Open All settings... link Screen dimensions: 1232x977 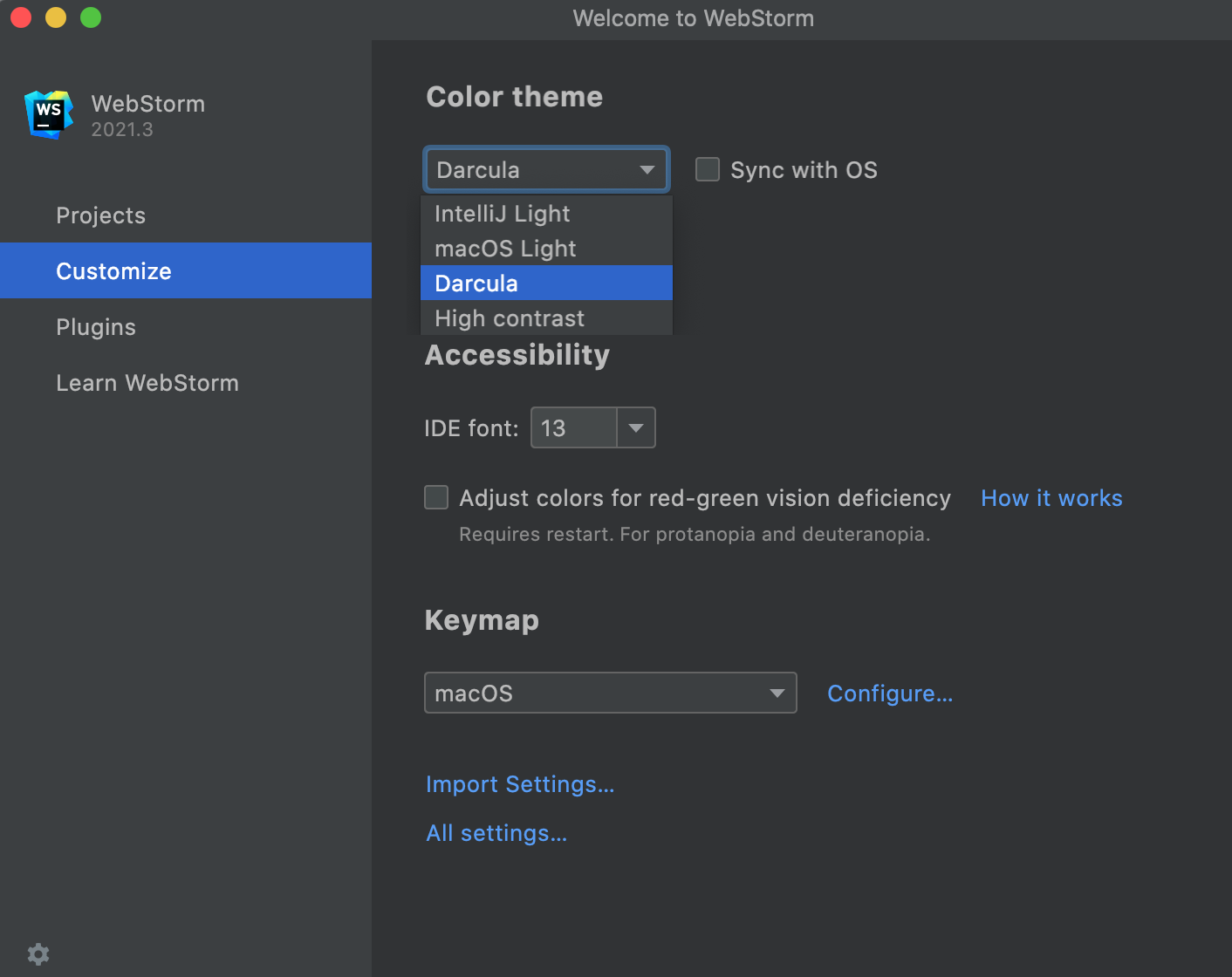pyautogui.click(x=496, y=833)
